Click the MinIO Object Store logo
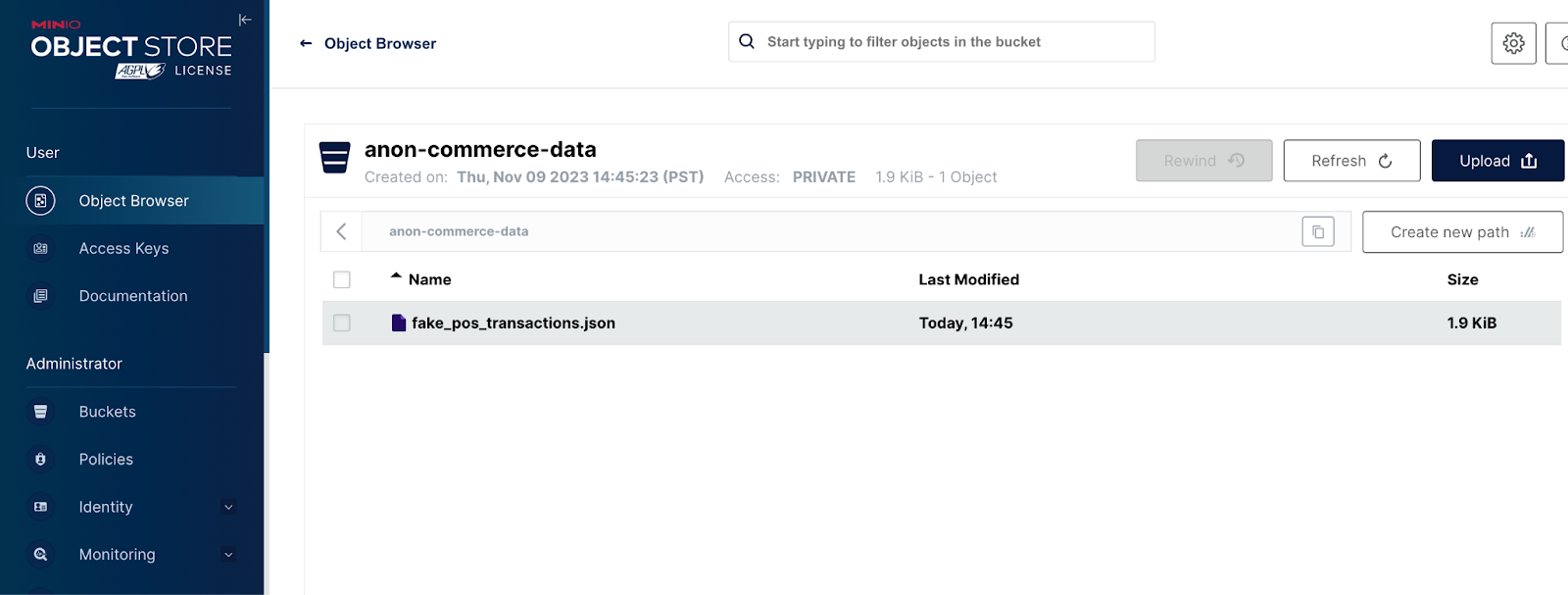 coord(131,47)
